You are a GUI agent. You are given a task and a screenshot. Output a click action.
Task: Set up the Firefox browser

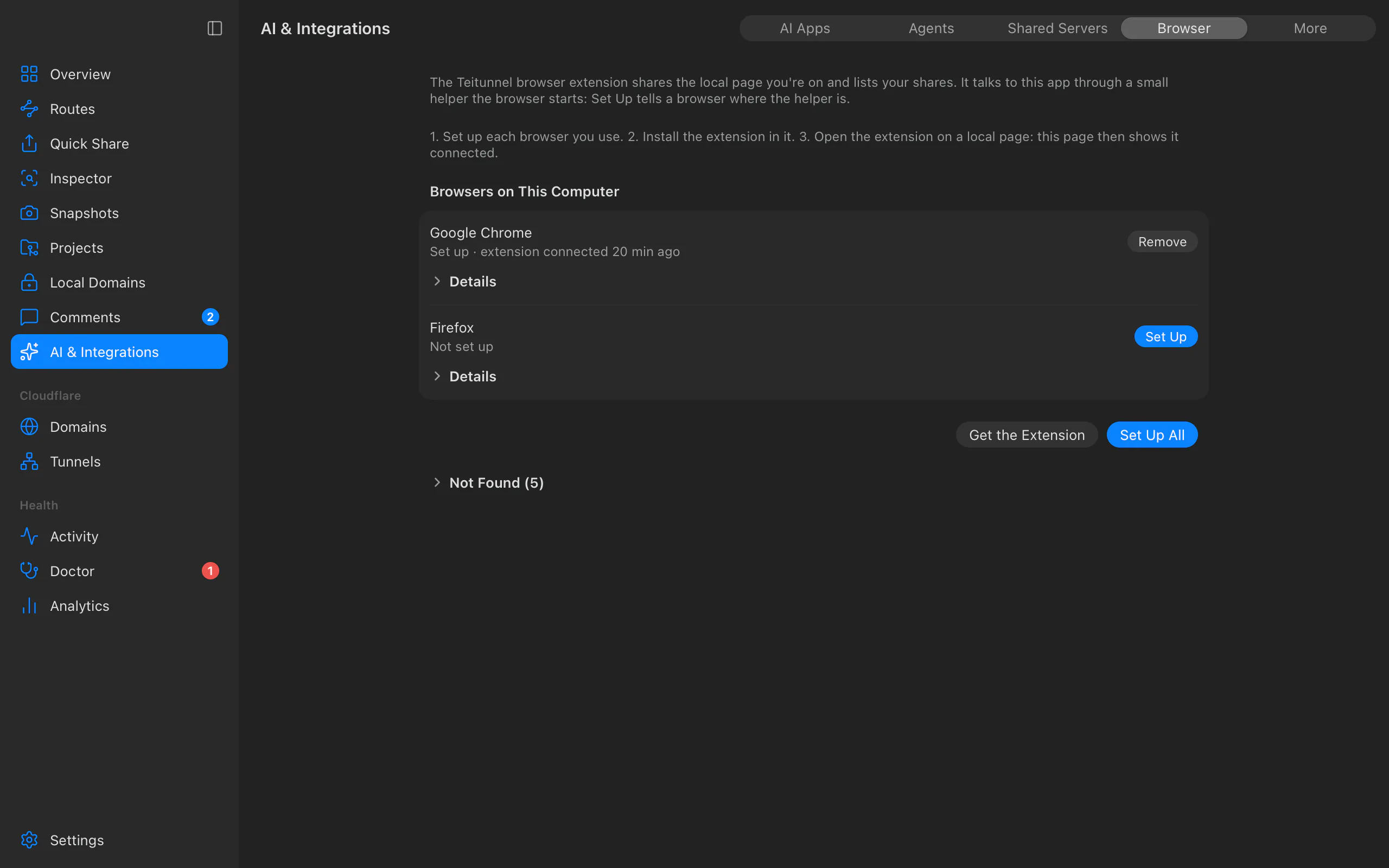pyautogui.click(x=1165, y=336)
